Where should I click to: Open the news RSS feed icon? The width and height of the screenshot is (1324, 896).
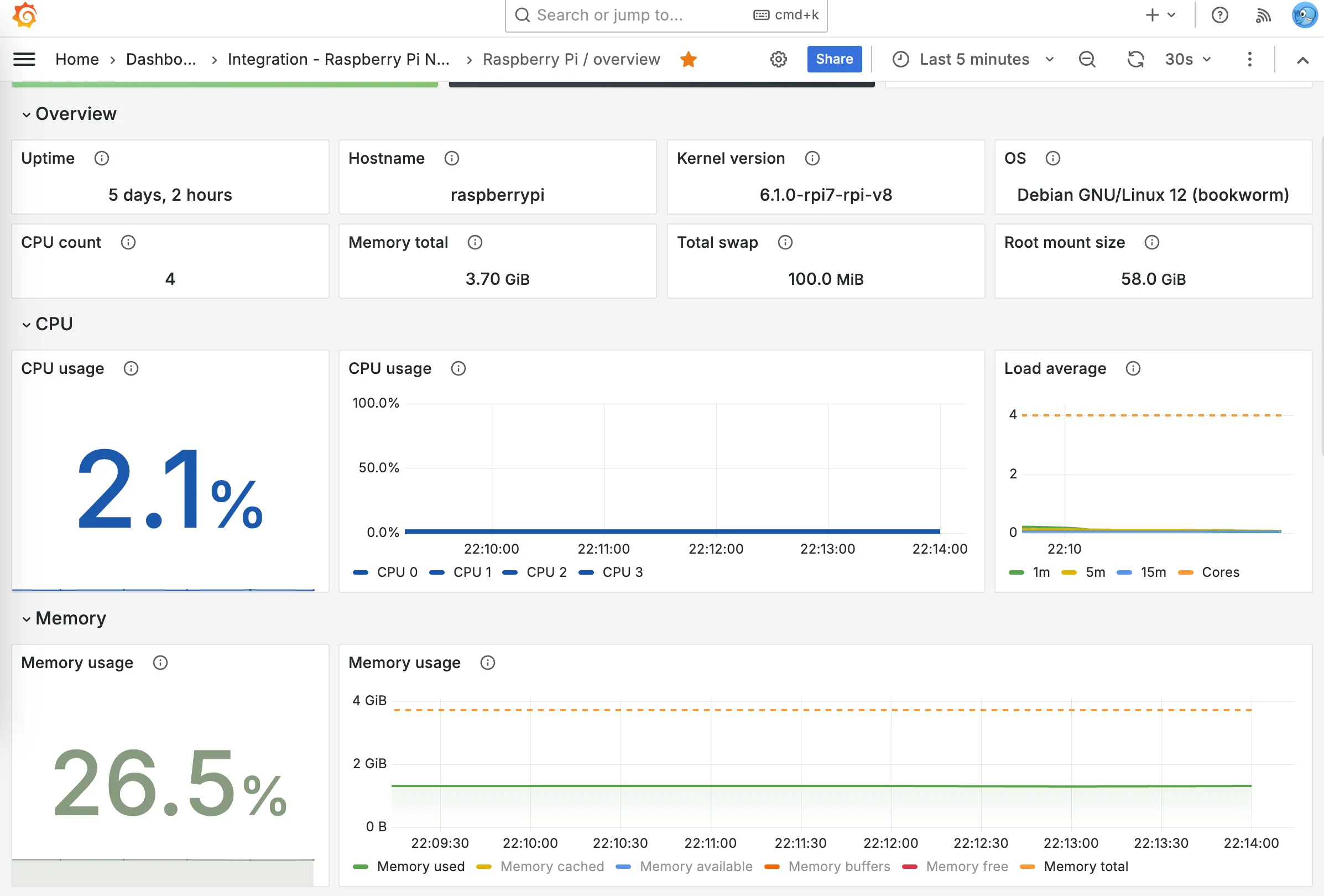1263,15
